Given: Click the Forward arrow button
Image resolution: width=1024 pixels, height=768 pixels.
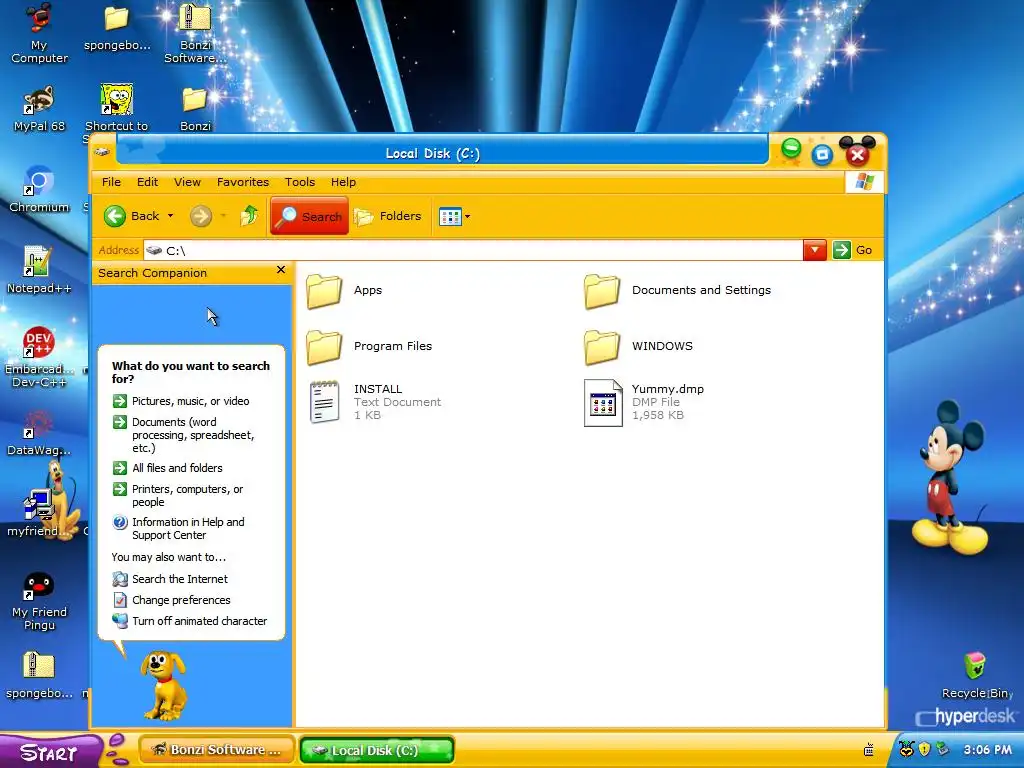Looking at the screenshot, I should pyautogui.click(x=201, y=216).
